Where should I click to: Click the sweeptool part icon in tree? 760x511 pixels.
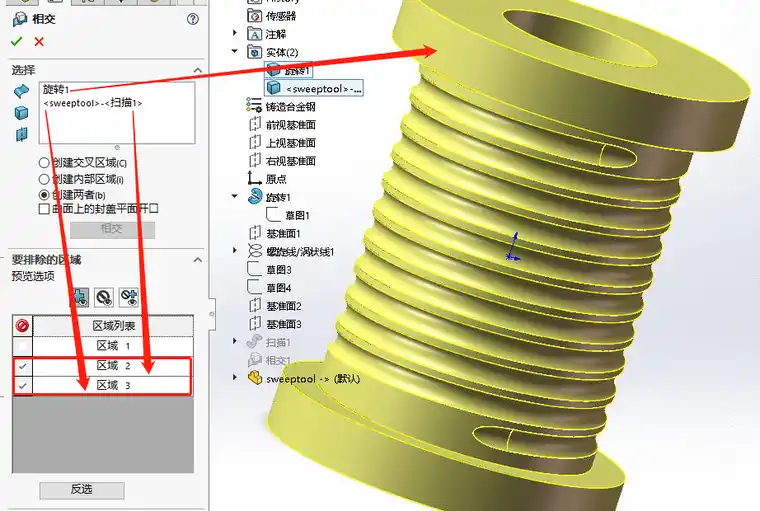pyautogui.click(x=255, y=378)
